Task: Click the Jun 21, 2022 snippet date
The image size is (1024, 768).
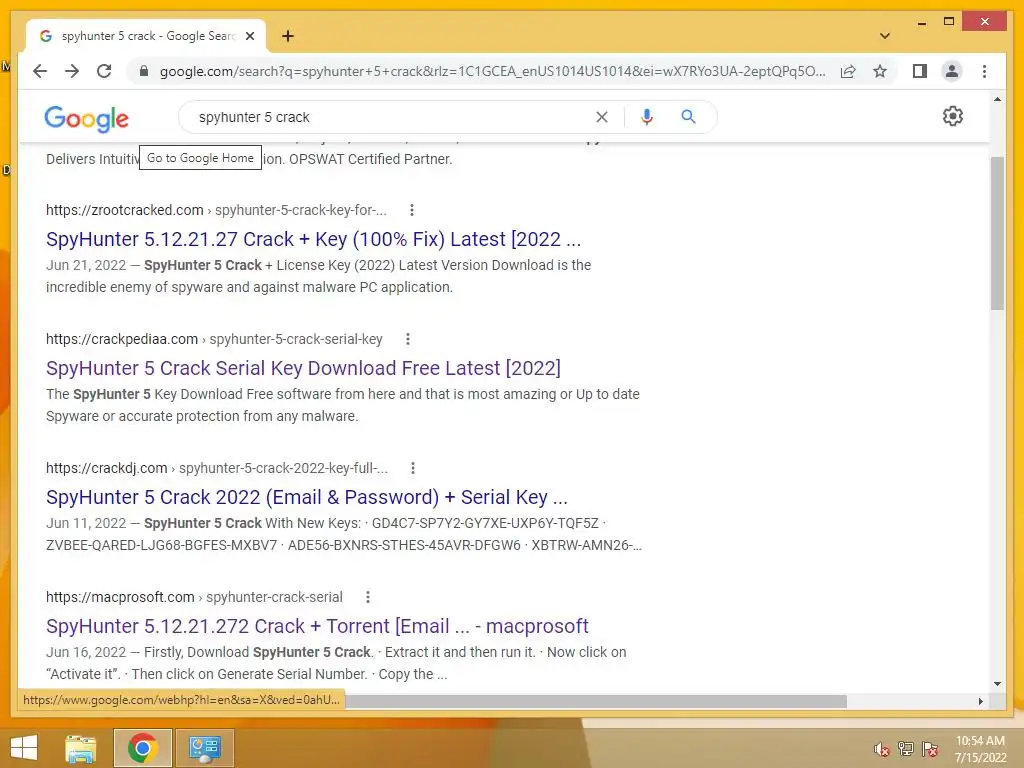Action: point(86,265)
